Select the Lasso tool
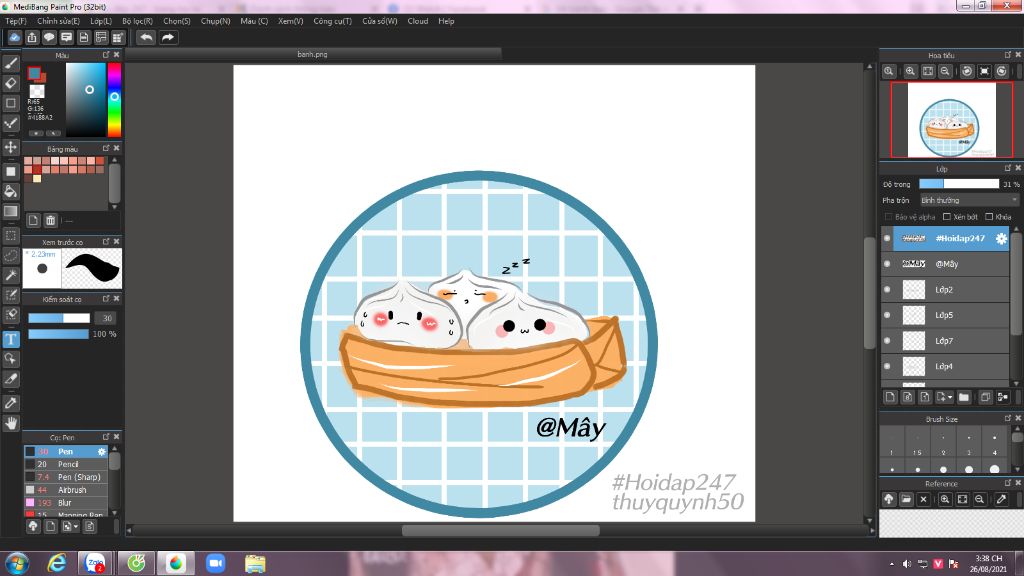Image resolution: width=1024 pixels, height=576 pixels. 11,255
